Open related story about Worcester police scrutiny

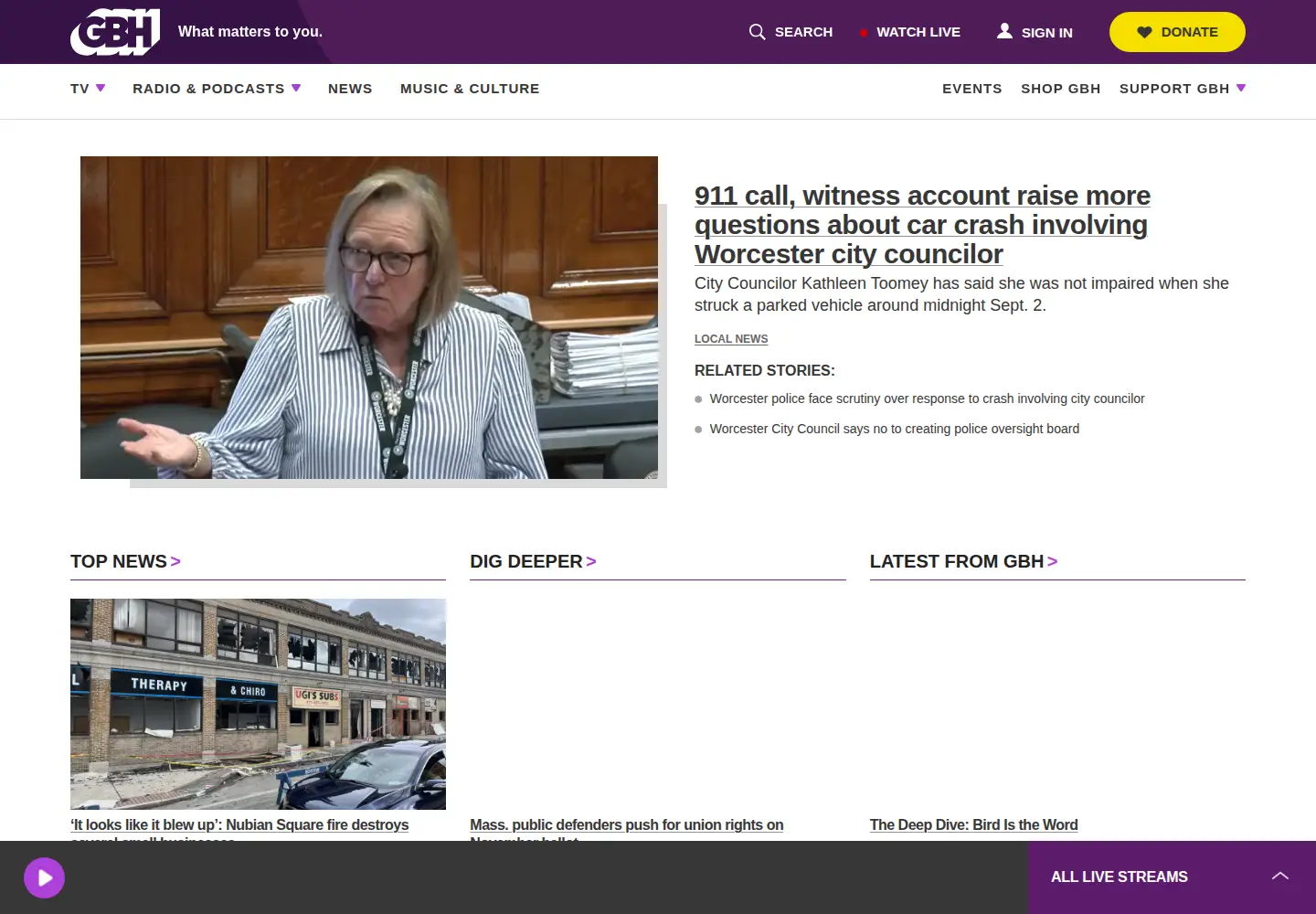(927, 399)
